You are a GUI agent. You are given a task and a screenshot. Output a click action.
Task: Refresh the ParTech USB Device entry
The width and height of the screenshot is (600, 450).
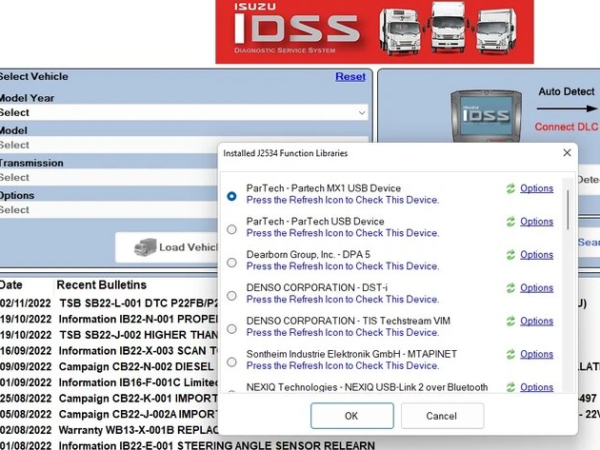tap(510, 222)
